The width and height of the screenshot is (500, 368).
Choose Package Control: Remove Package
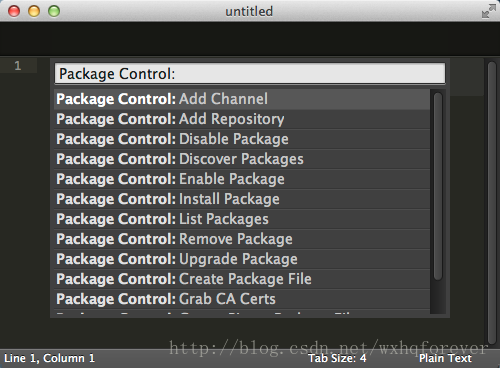[x=242, y=239]
